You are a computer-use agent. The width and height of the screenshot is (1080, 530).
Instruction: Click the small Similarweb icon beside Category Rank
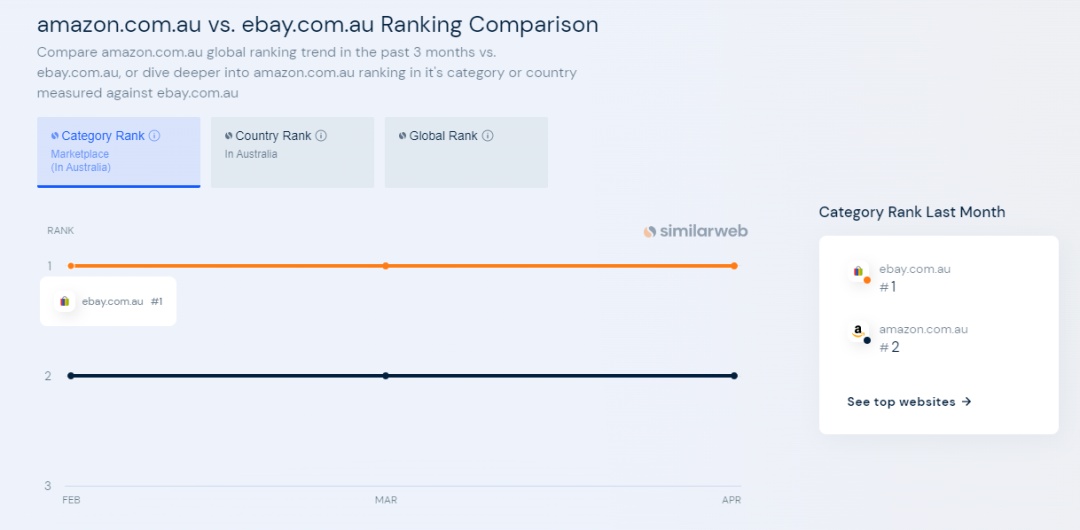pos(55,136)
